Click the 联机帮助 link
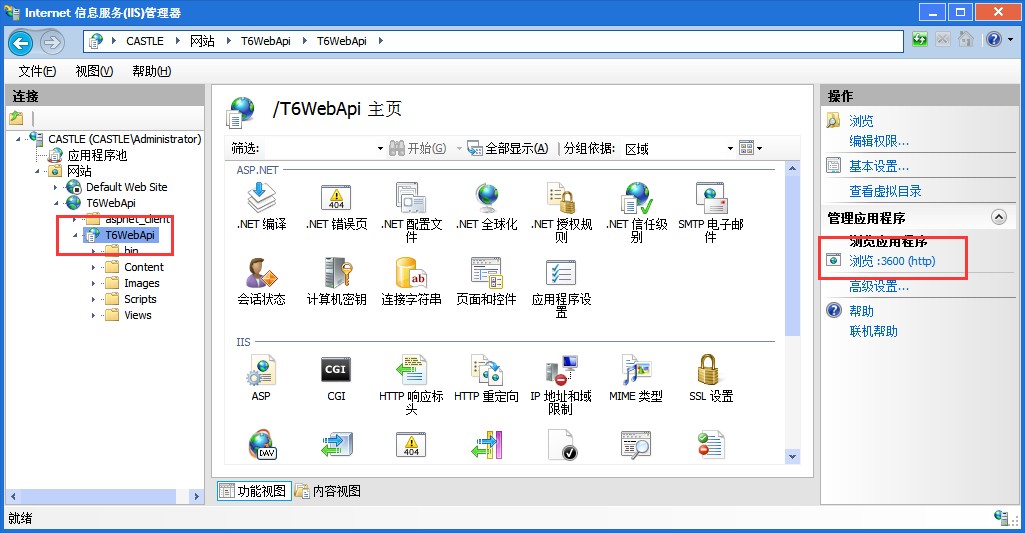Viewport: 1025px width, 533px height. tap(873, 331)
